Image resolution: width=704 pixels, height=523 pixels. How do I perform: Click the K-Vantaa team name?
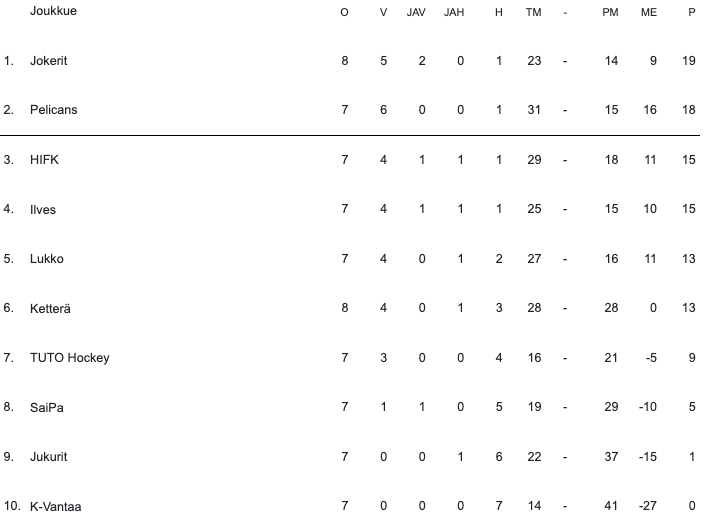click(x=55, y=507)
